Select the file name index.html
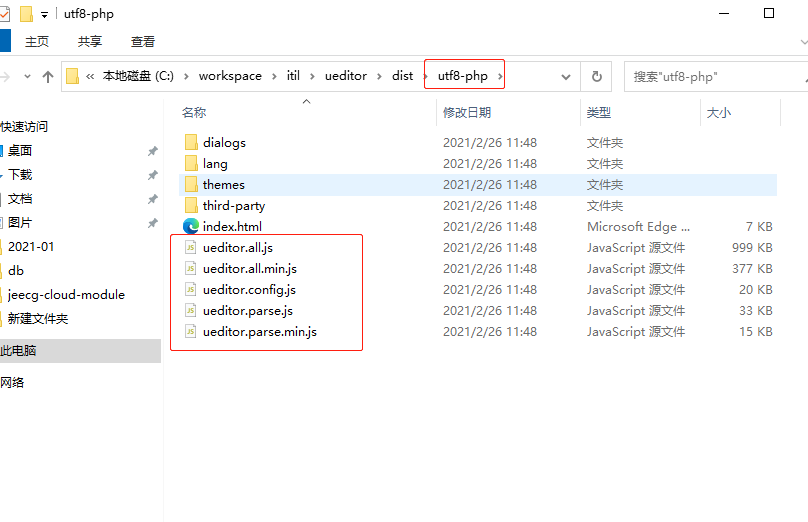This screenshot has width=808, height=522. pyautogui.click(x=232, y=226)
